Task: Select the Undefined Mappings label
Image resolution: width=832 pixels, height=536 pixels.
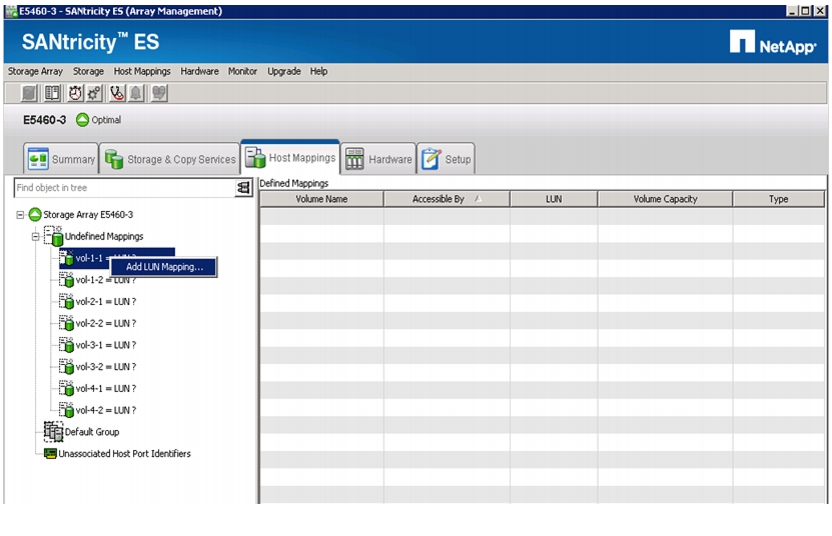Action: click(104, 236)
